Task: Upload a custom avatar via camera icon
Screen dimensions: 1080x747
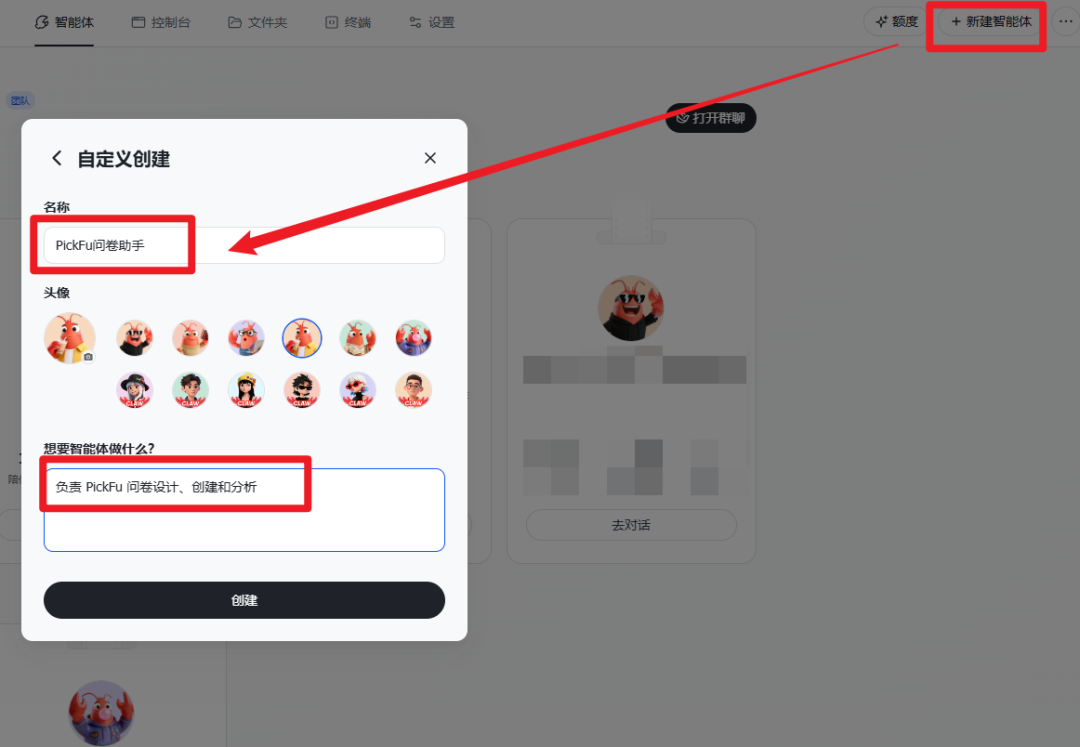Action: pos(88,357)
